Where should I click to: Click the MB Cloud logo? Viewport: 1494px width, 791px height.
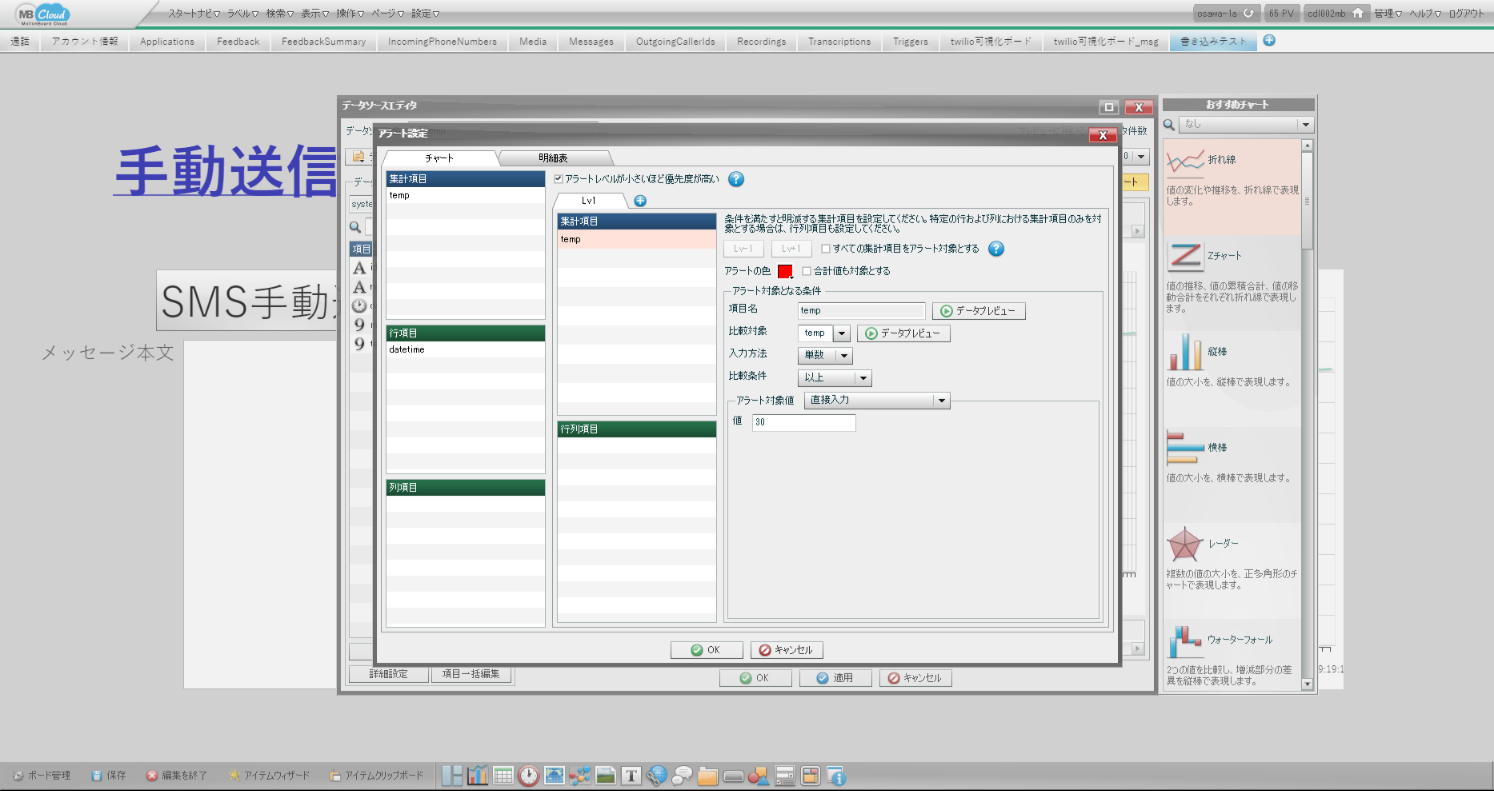coord(43,14)
